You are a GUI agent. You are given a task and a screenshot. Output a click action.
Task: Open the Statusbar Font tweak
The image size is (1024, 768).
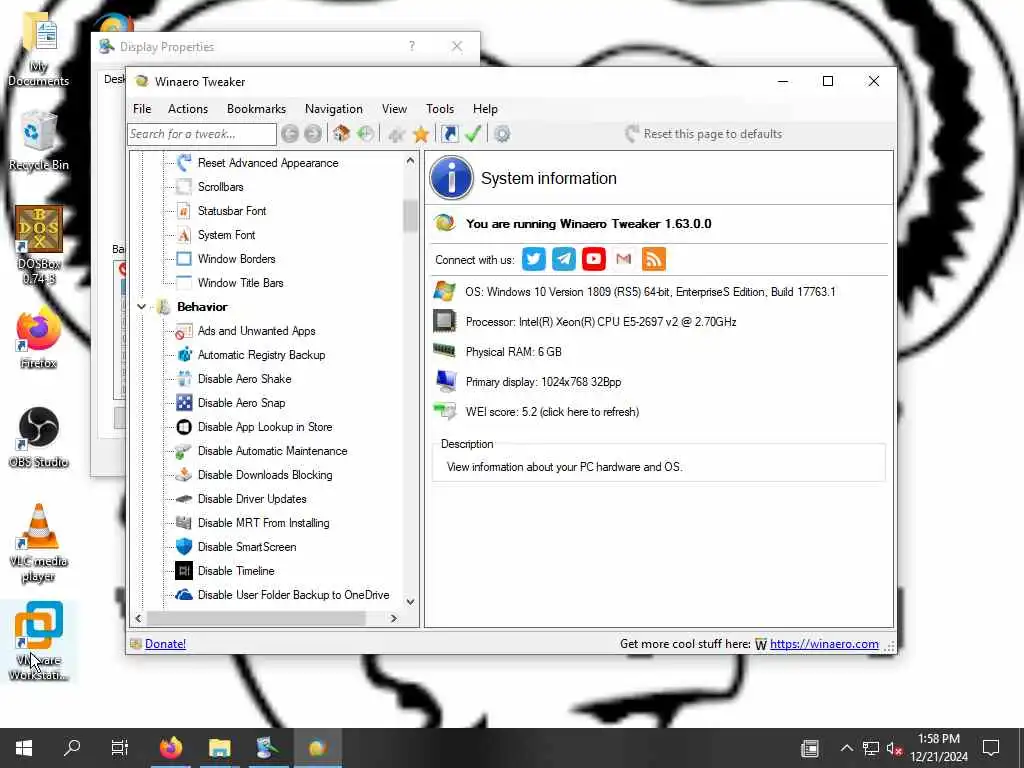232,211
